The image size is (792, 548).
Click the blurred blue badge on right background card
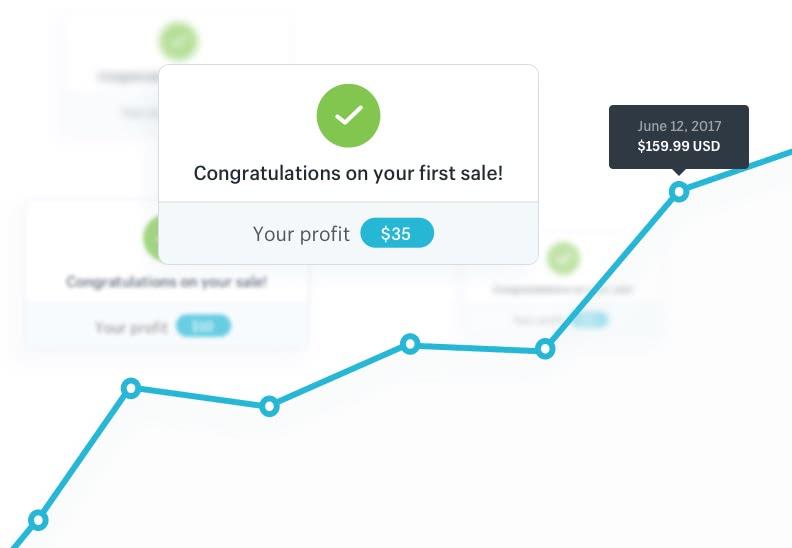click(591, 319)
